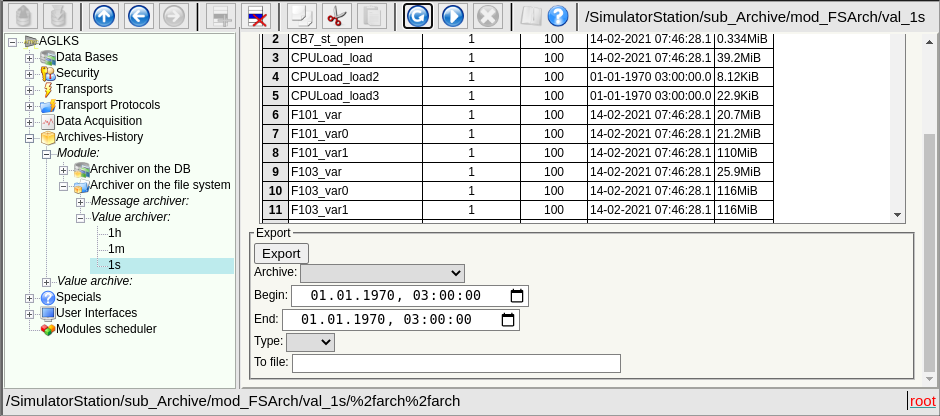940x416 pixels.
Task: Open the Archive dropdown in Export
Action: [x=382, y=273]
